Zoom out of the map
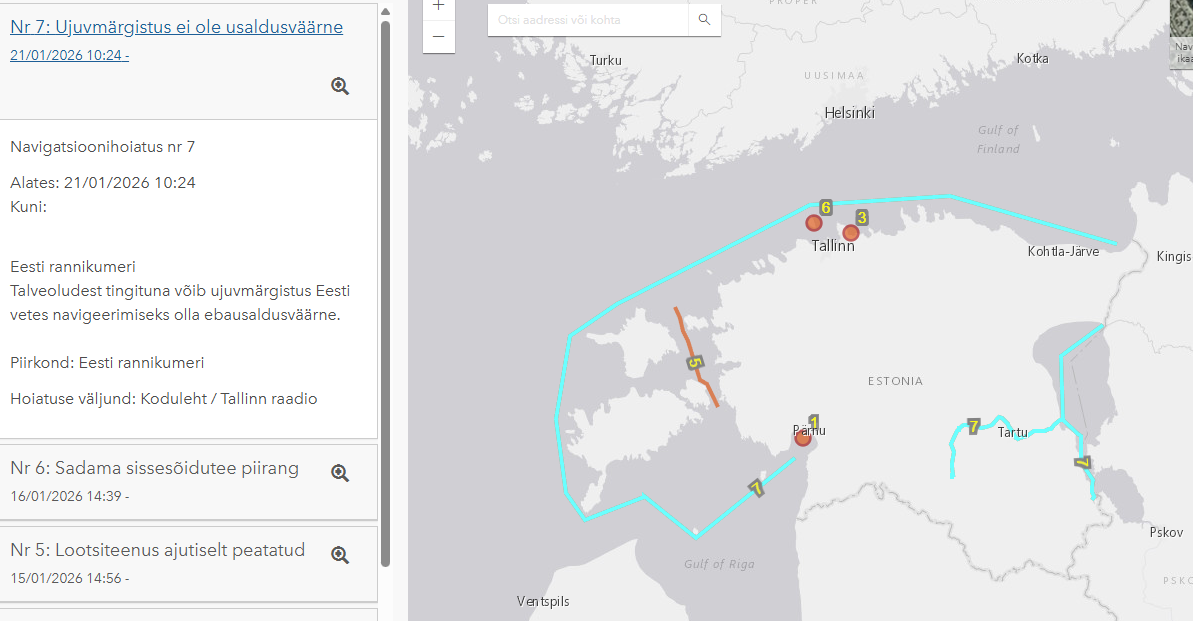The height and width of the screenshot is (621, 1193). (x=438, y=37)
